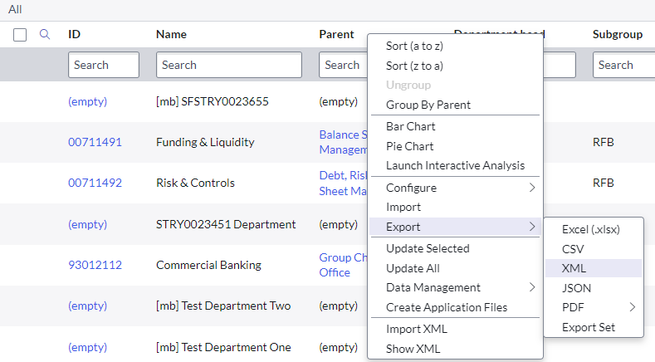
Task: Click the All breadcrumb filter
Action: [x=15, y=9]
